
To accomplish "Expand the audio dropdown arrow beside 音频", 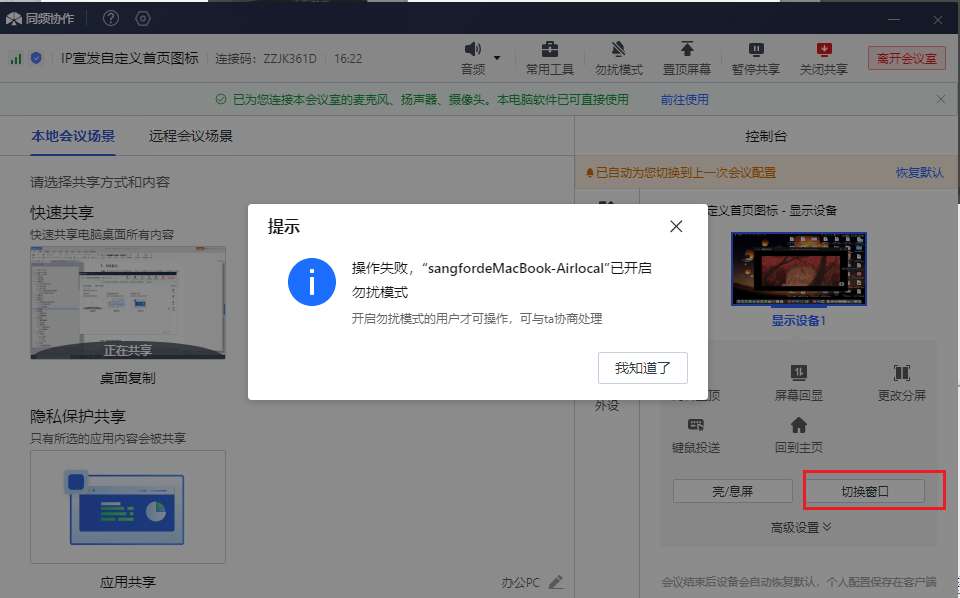I will [497, 58].
